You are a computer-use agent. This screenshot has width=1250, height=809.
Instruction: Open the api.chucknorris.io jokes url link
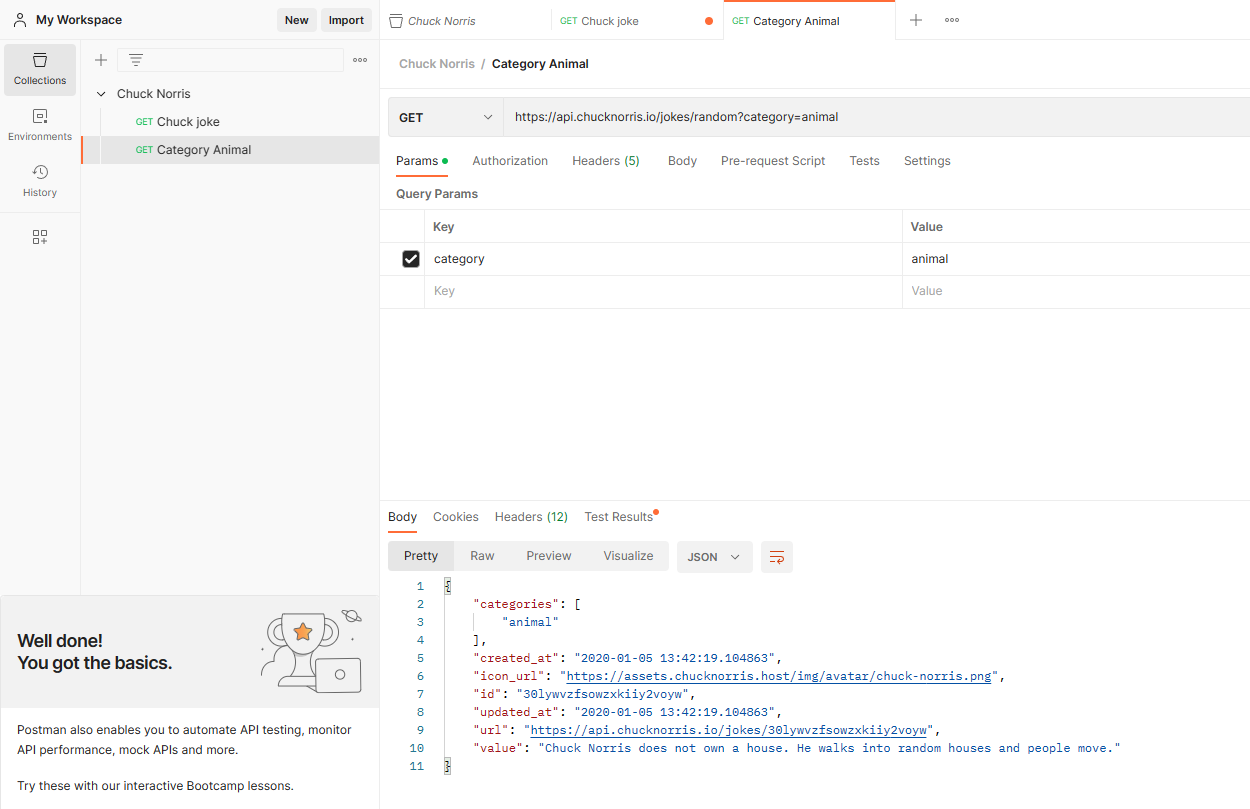[x=730, y=730]
